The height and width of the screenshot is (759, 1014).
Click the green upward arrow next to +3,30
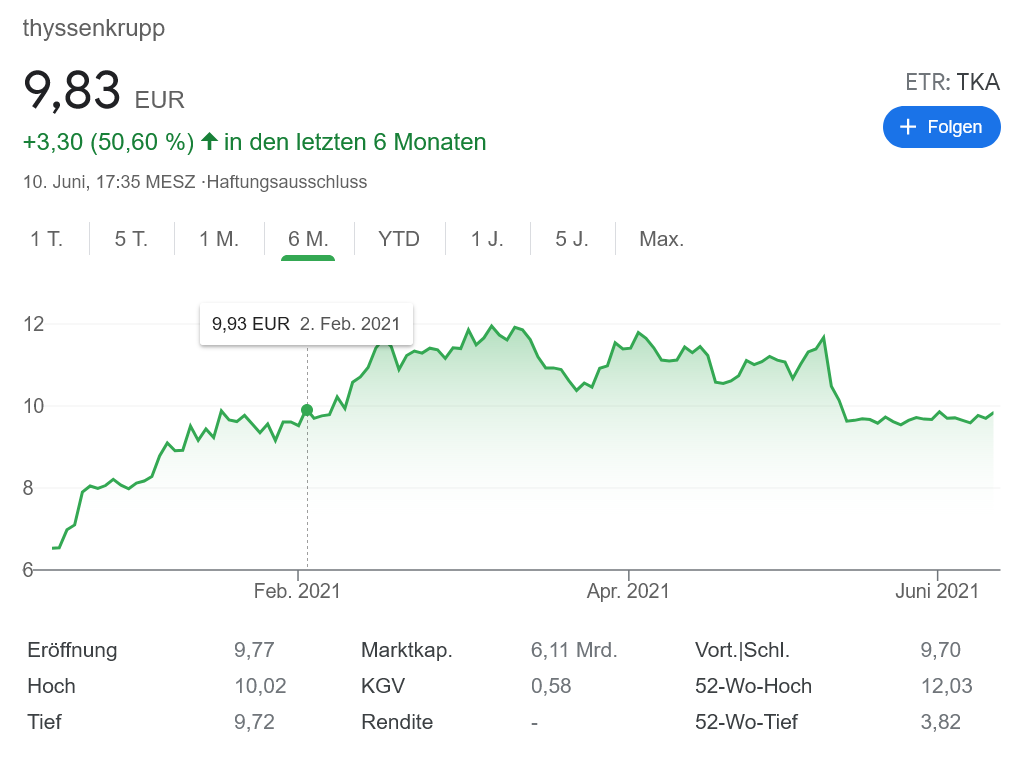click(207, 141)
